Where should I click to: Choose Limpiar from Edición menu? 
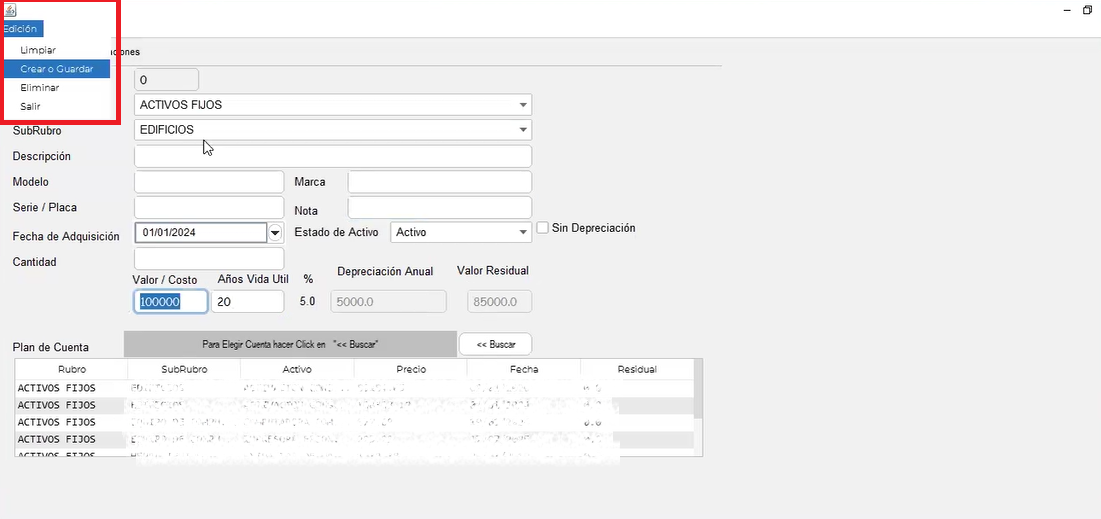[39, 51]
